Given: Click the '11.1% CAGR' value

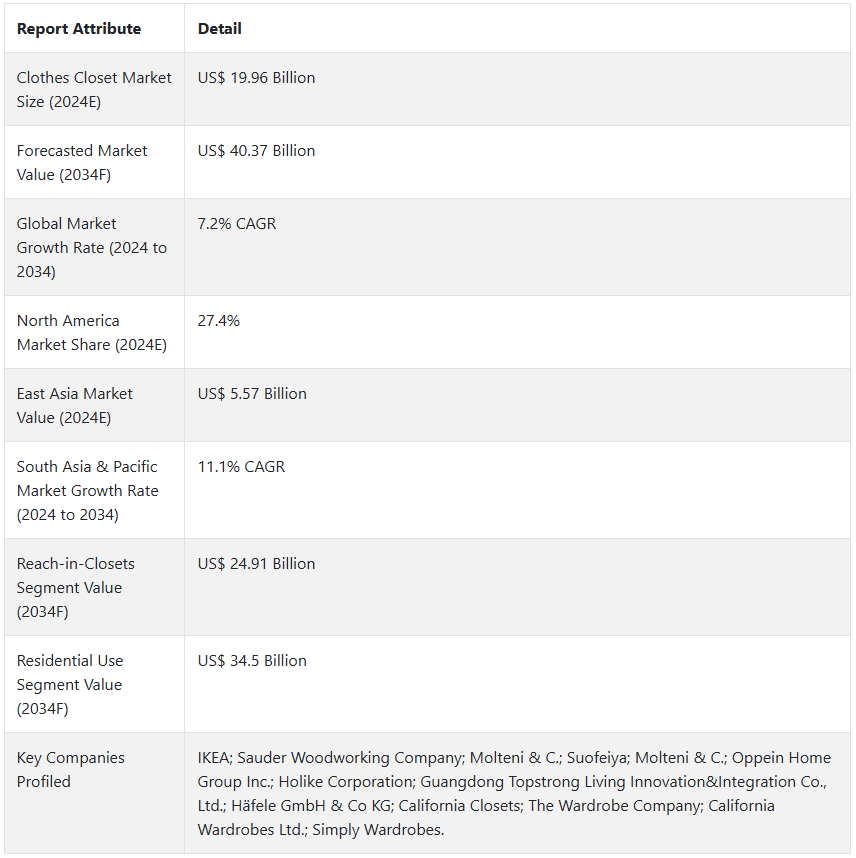Looking at the screenshot, I should [x=241, y=467].
